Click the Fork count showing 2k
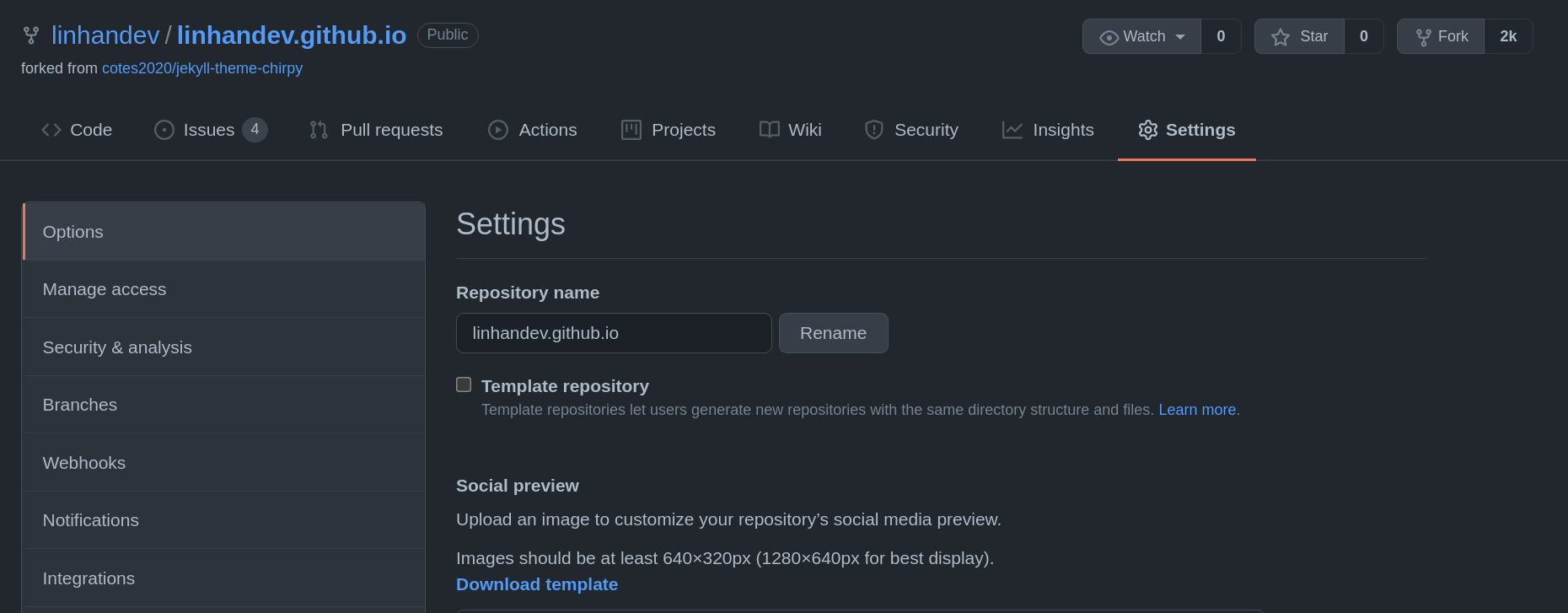This screenshot has height=613, width=1568. click(1507, 36)
